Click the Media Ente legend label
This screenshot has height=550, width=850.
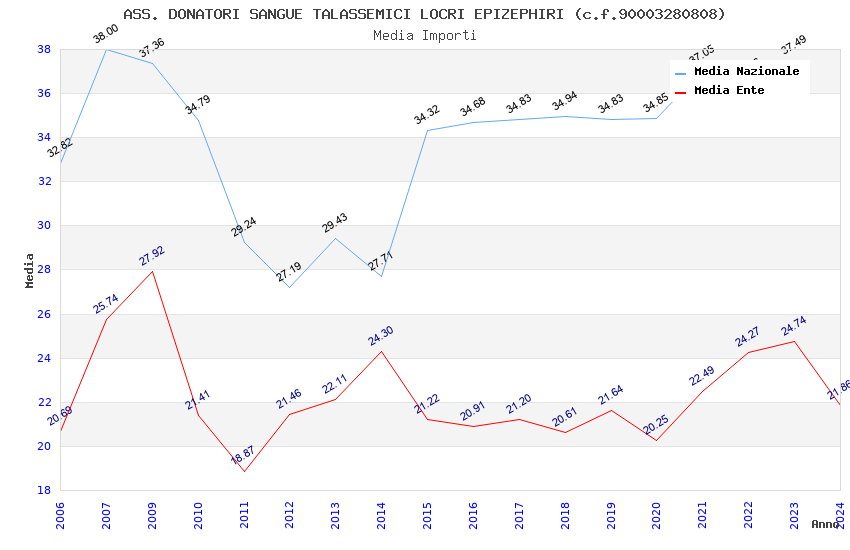pyautogui.click(x=729, y=90)
